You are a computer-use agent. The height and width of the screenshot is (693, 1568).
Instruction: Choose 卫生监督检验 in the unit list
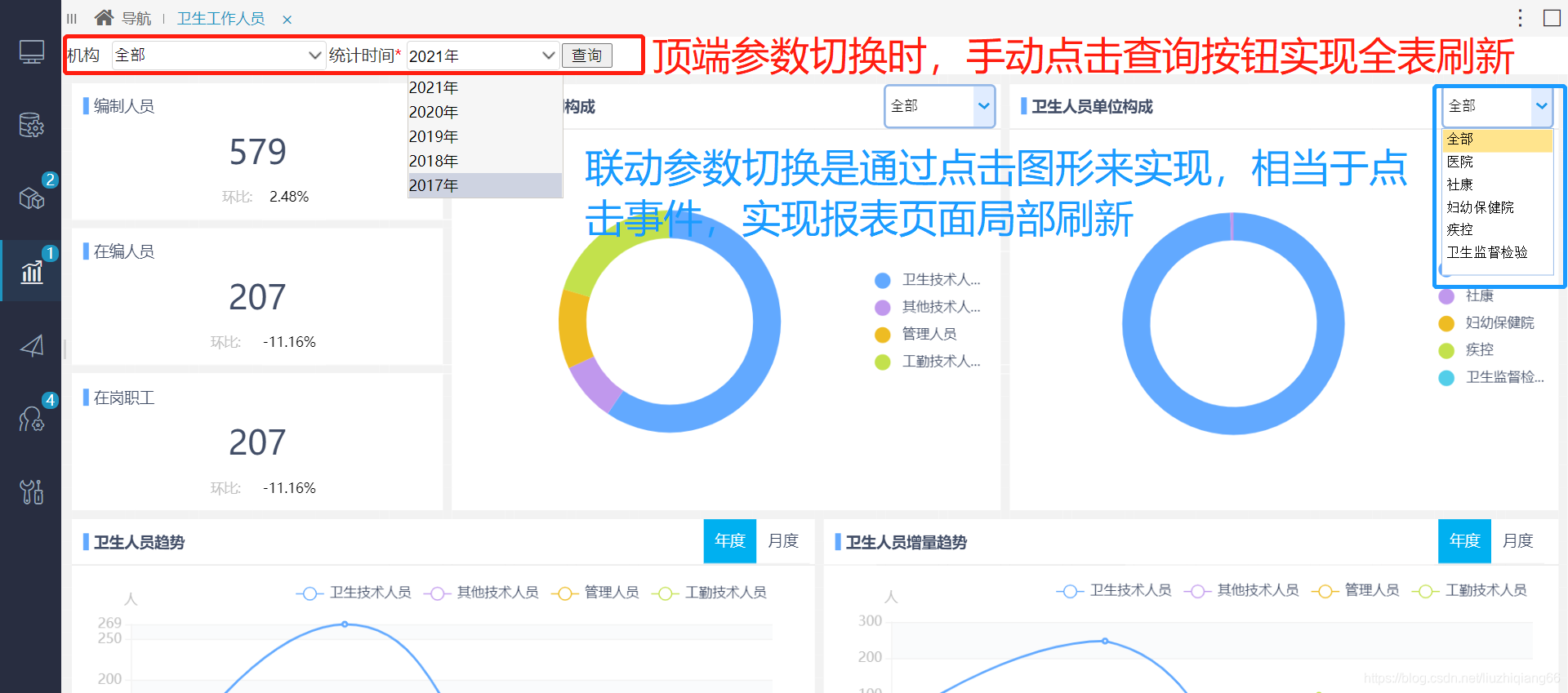(x=1497, y=253)
